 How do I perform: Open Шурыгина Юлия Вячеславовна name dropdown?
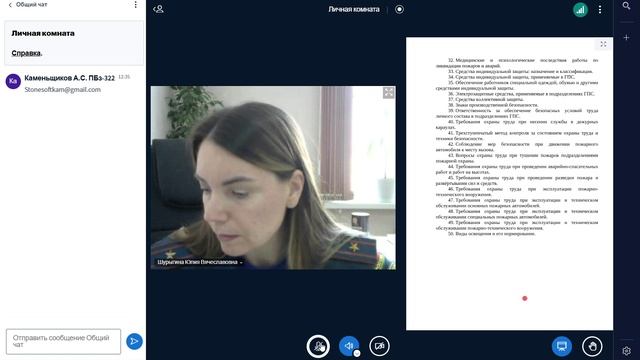(x=200, y=262)
